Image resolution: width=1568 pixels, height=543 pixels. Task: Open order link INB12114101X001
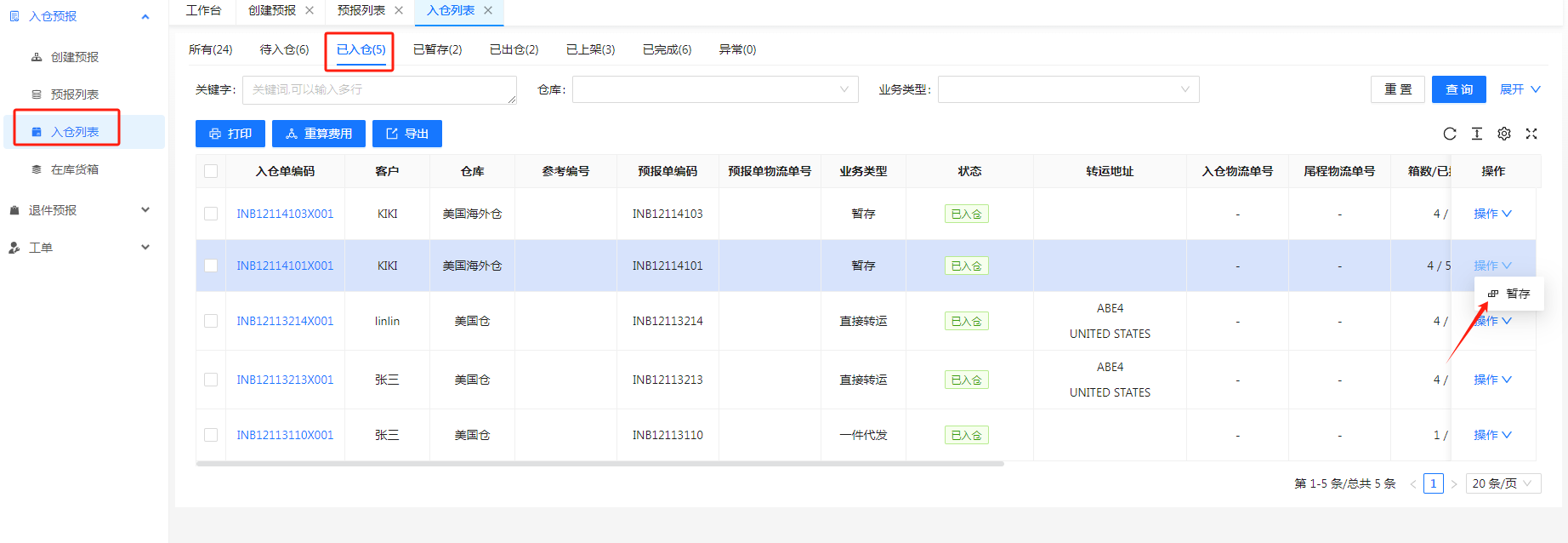point(285,266)
